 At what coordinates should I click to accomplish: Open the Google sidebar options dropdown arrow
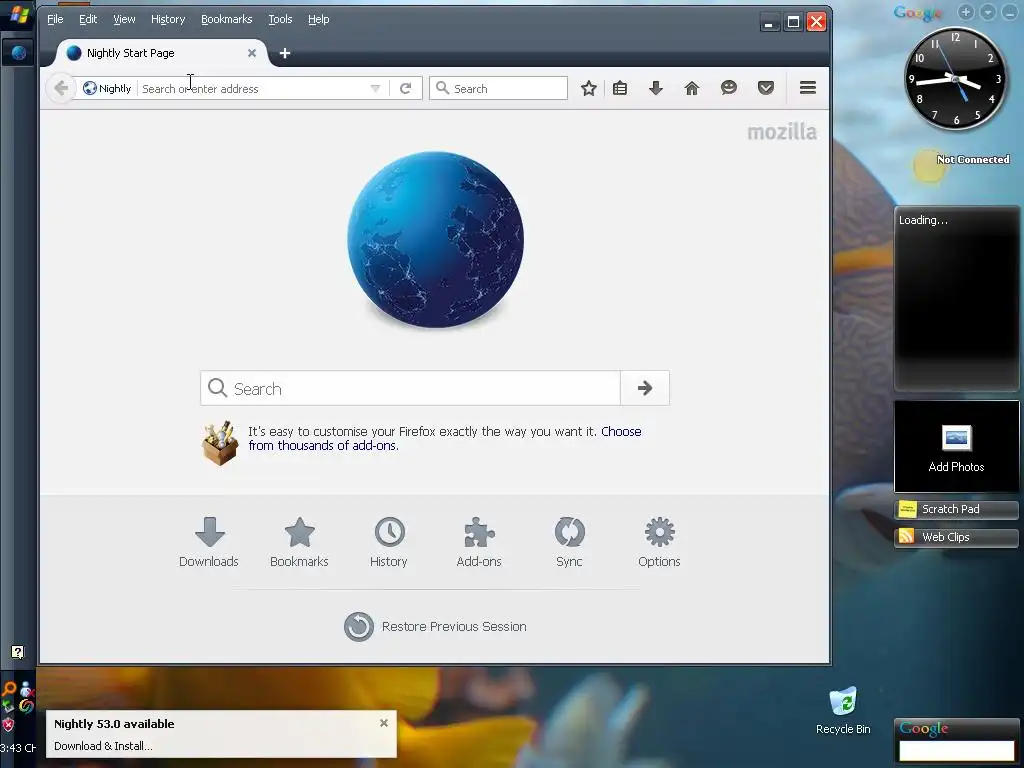pos(988,12)
